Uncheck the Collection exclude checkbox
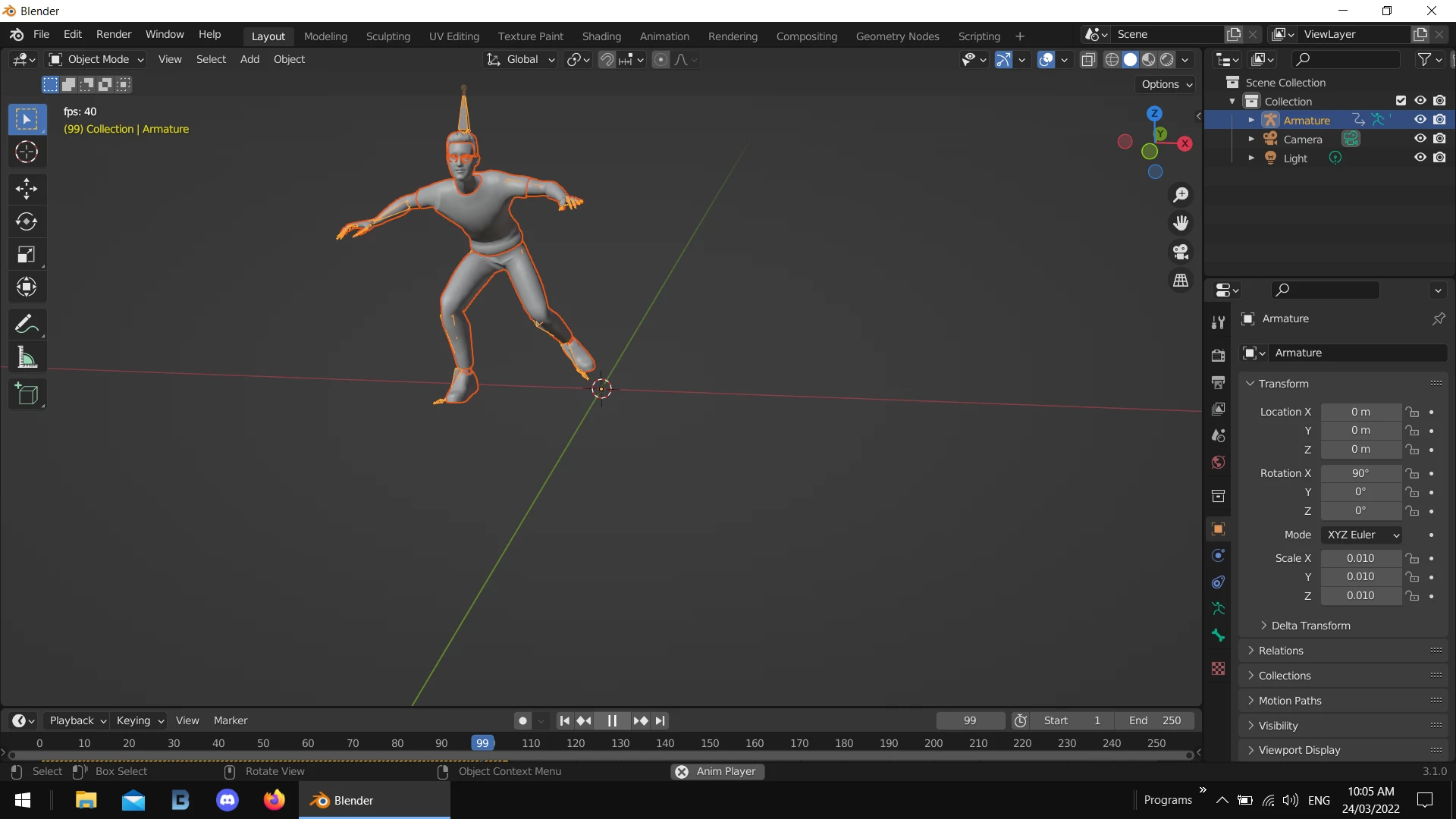Viewport: 1456px width, 819px height. 1401,101
